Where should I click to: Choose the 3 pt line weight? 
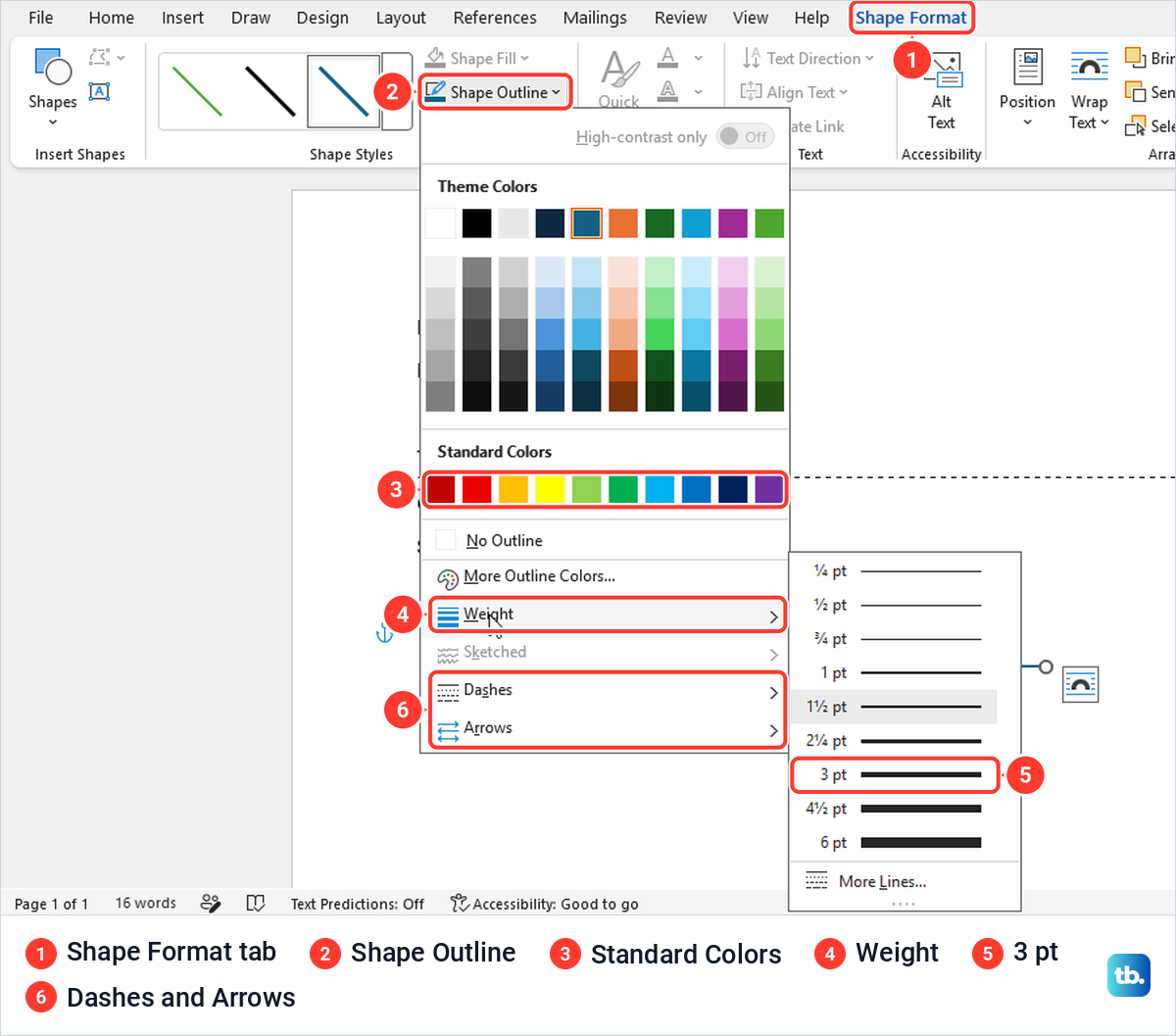click(895, 774)
